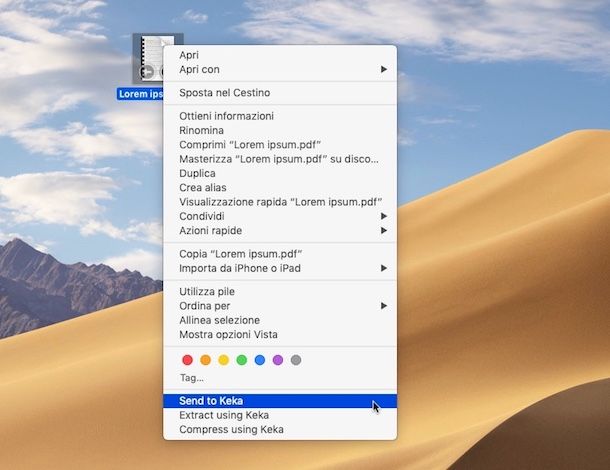The image size is (610, 470).
Task: Apply the orange tag color
Action: (205, 360)
